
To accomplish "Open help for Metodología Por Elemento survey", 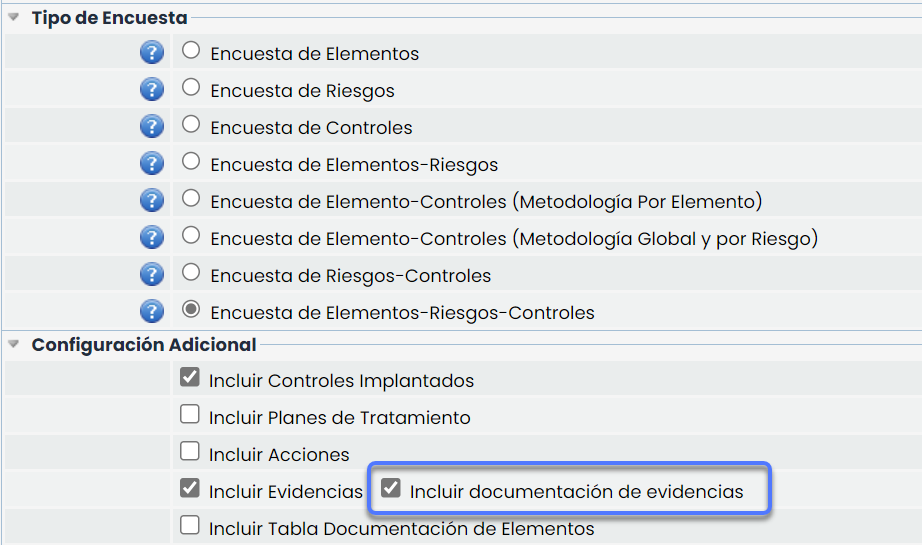I will click(152, 201).
